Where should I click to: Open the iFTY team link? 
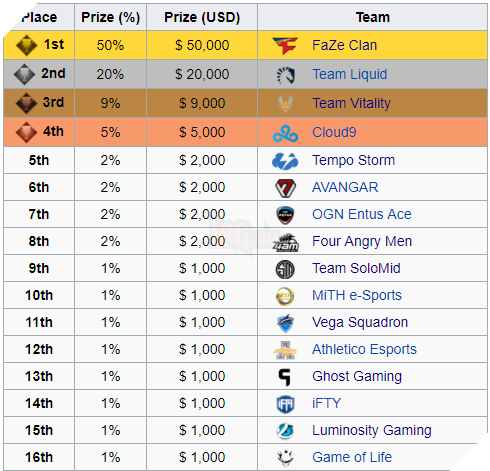[327, 403]
